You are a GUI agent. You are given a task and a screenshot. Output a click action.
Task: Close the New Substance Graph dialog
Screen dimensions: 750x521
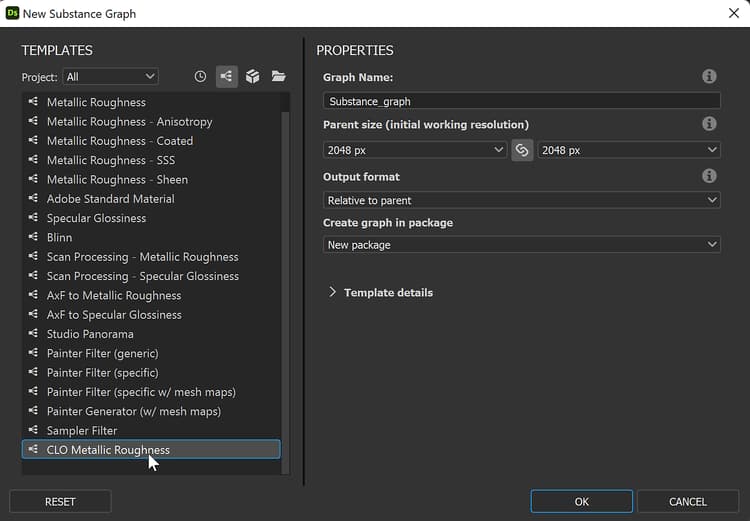pyautogui.click(x=734, y=13)
